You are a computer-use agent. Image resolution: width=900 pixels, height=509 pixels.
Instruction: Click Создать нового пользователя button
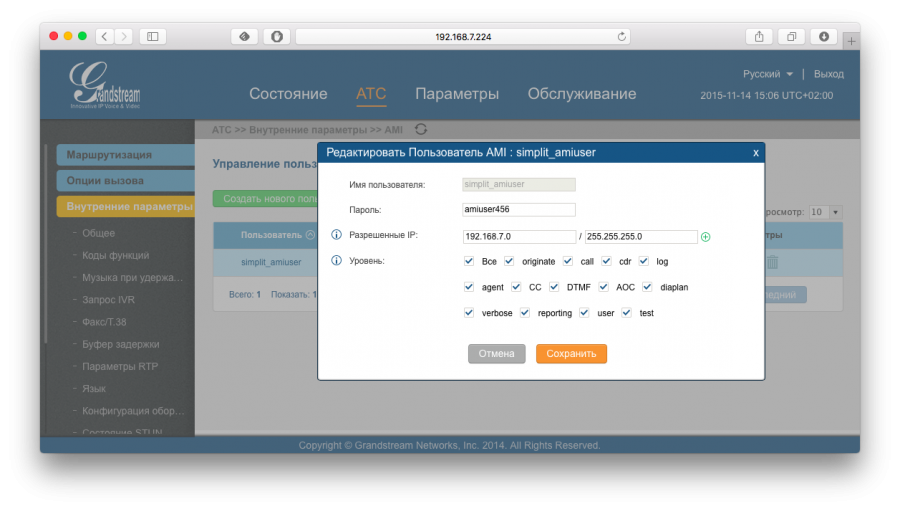[x=265, y=199]
